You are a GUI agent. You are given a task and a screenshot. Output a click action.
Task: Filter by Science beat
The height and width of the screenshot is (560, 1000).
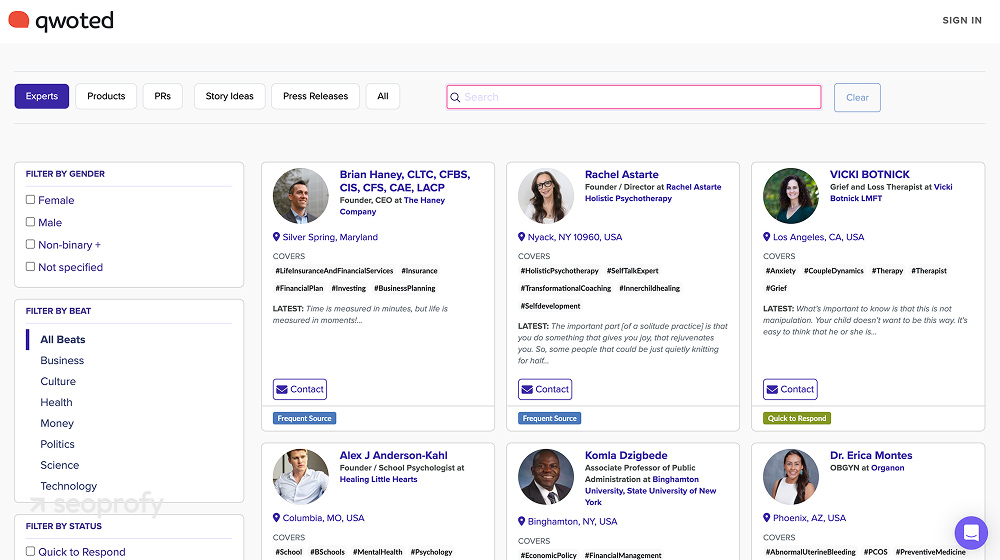click(x=59, y=466)
